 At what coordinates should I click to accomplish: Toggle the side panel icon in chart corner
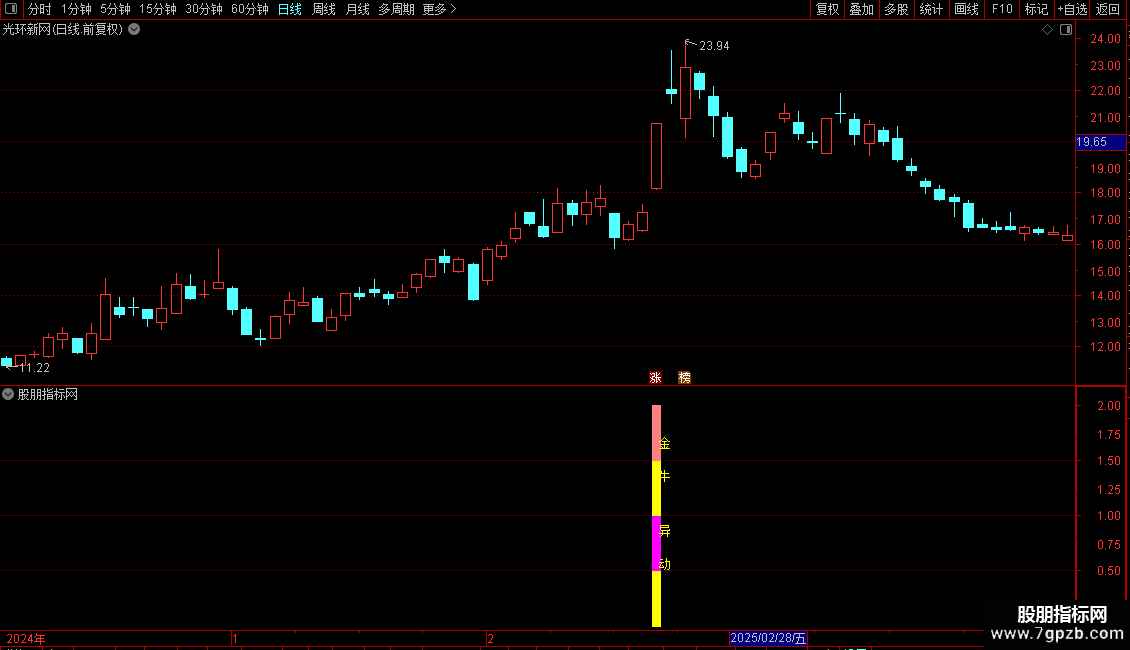click(1066, 30)
